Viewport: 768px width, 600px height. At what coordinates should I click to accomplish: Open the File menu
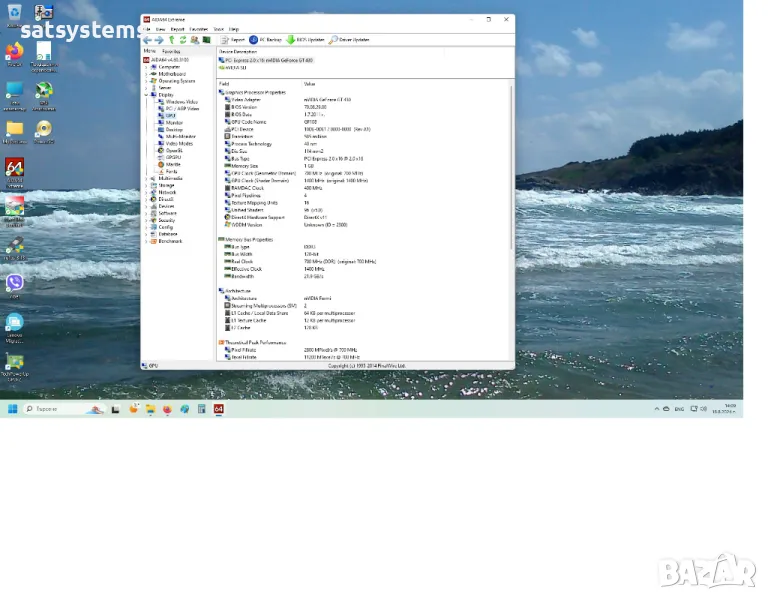coord(147,30)
